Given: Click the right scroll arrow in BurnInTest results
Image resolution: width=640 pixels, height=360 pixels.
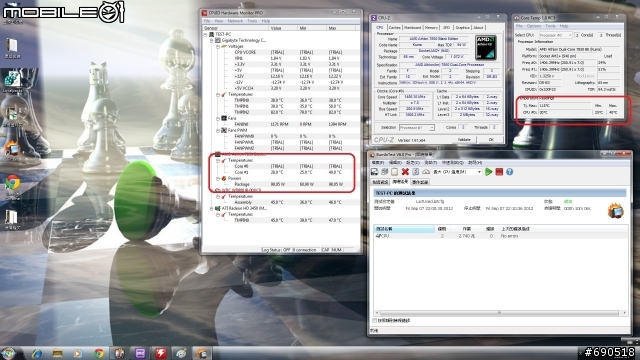Looking at the screenshot, I should 624,313.
